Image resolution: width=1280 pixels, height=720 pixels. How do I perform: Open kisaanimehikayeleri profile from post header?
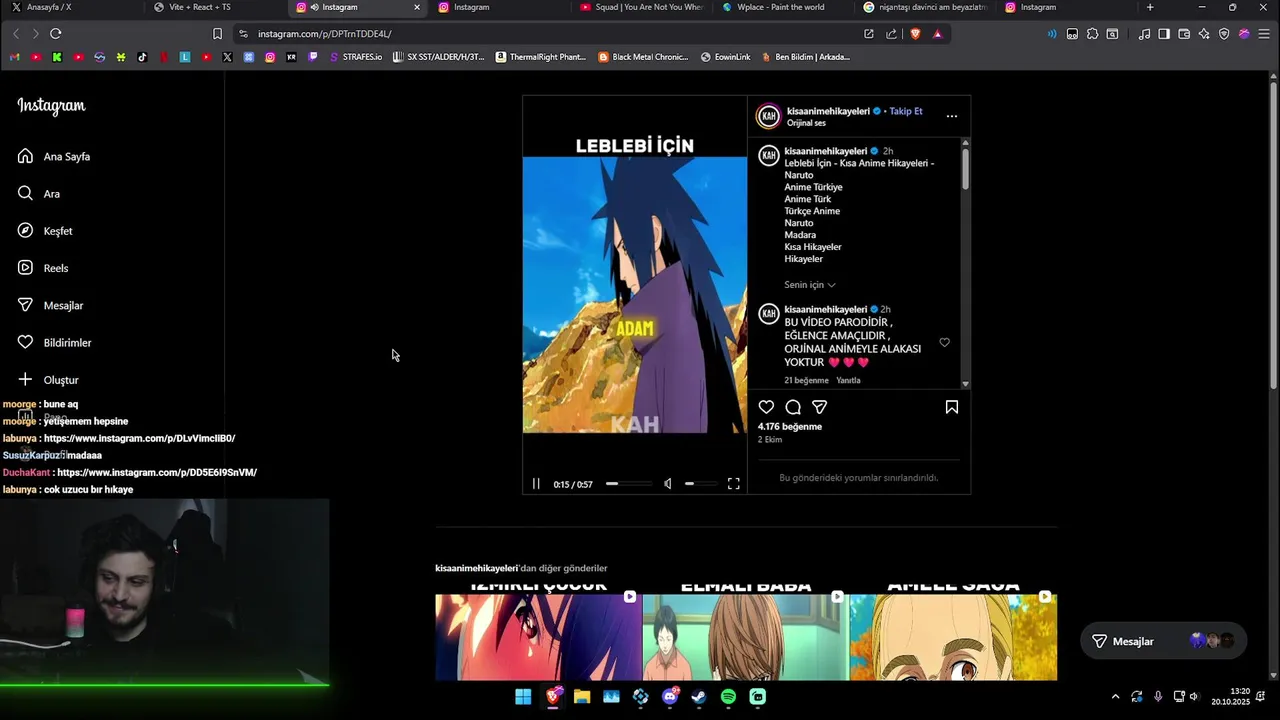coord(828,111)
